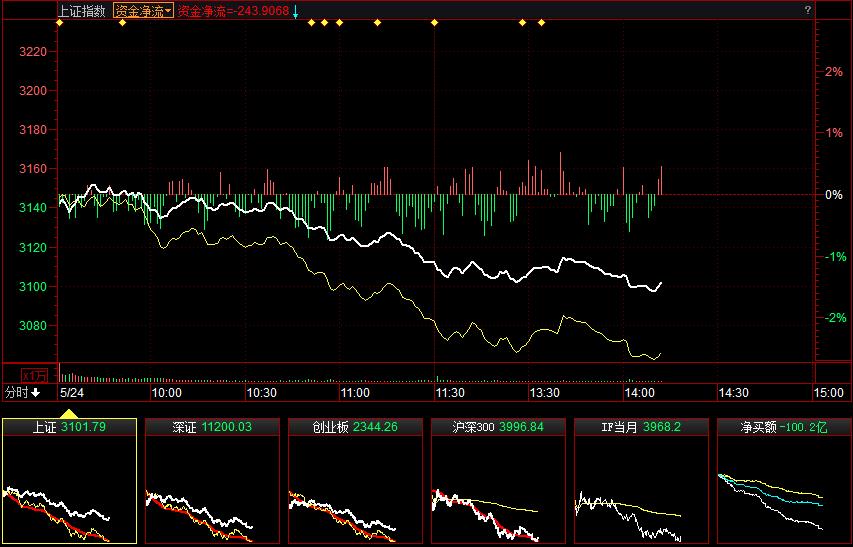The width and height of the screenshot is (853, 547).
Task: Click the rightmost yellow diamond info marker
Action: (542, 22)
